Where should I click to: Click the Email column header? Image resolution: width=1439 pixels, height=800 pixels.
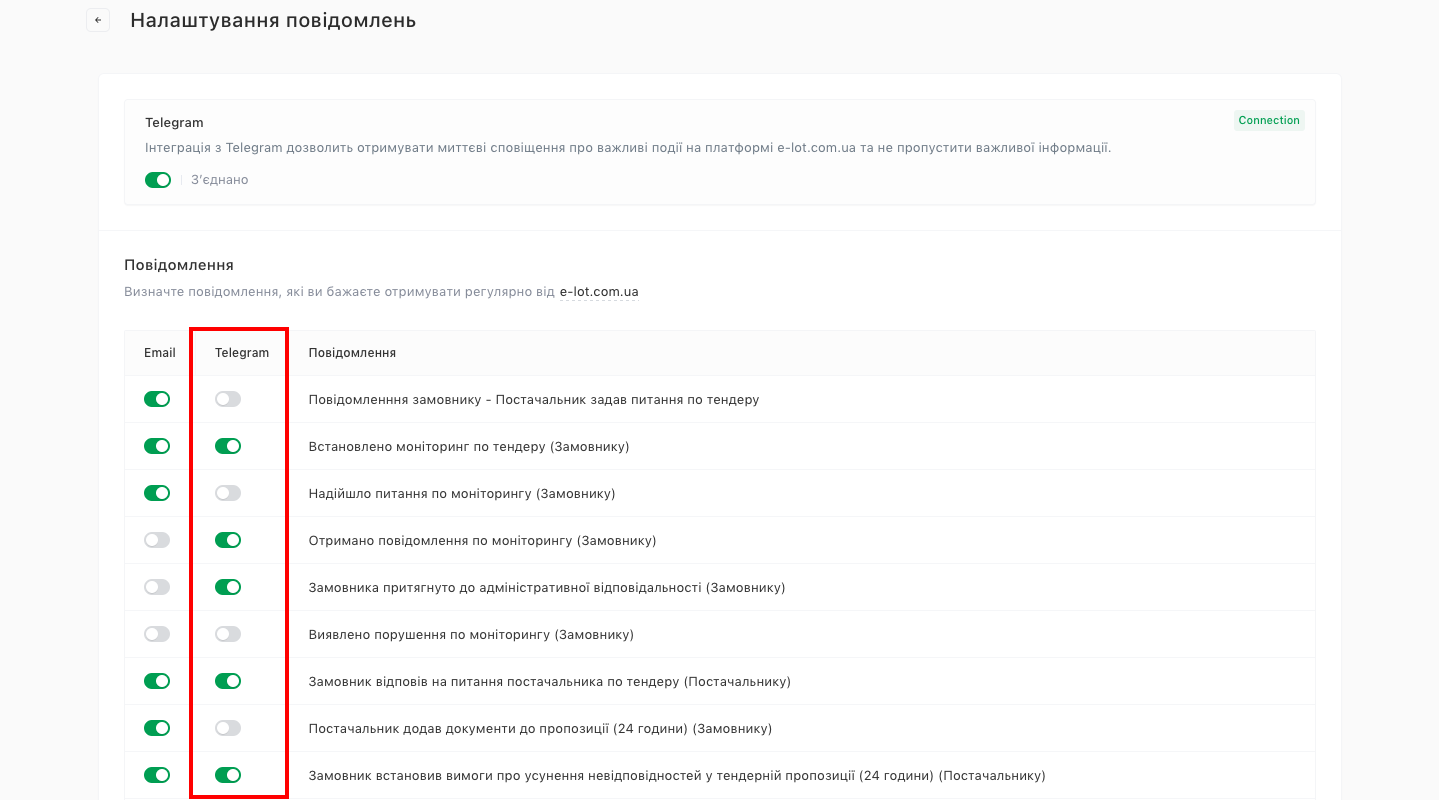(160, 353)
